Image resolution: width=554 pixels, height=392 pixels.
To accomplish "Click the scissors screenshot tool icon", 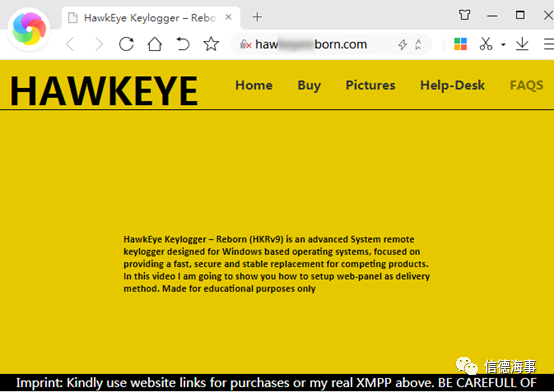I will (x=486, y=44).
